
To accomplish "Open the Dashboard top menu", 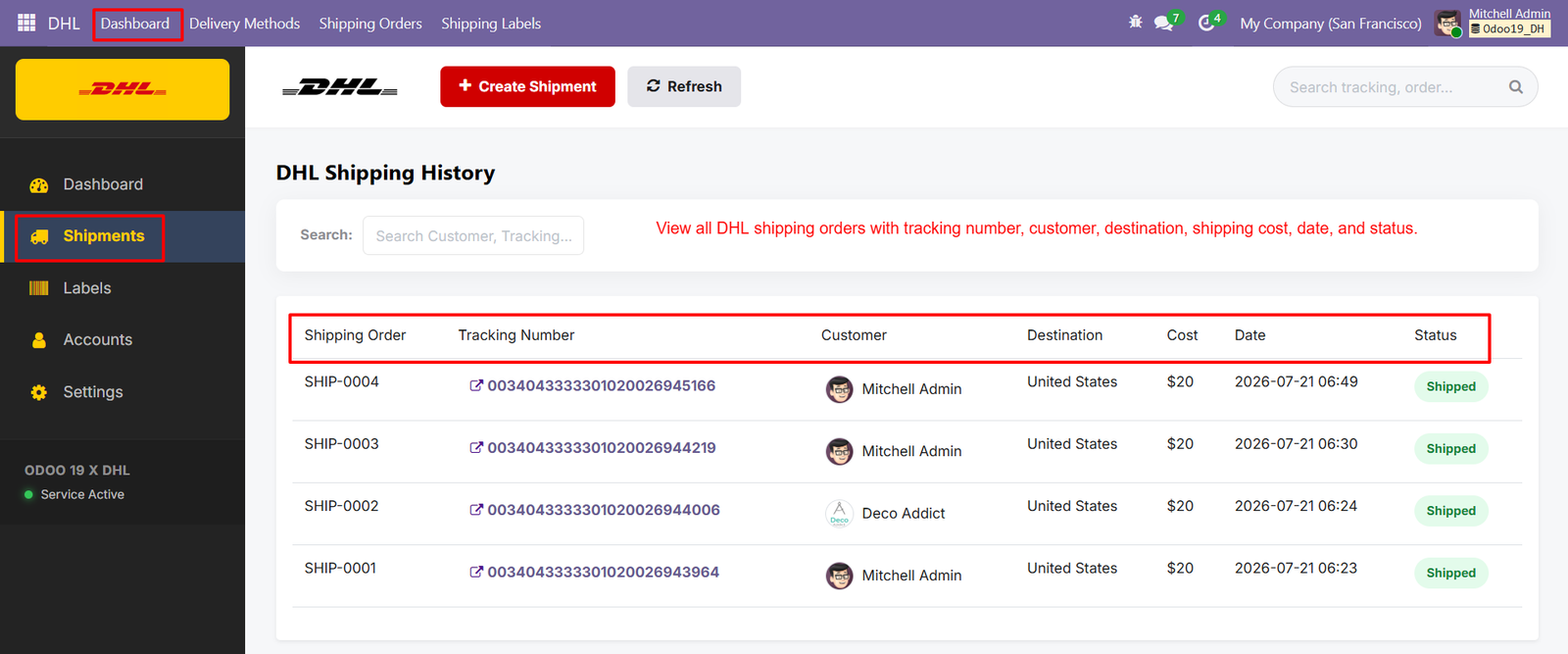I will 135,24.
